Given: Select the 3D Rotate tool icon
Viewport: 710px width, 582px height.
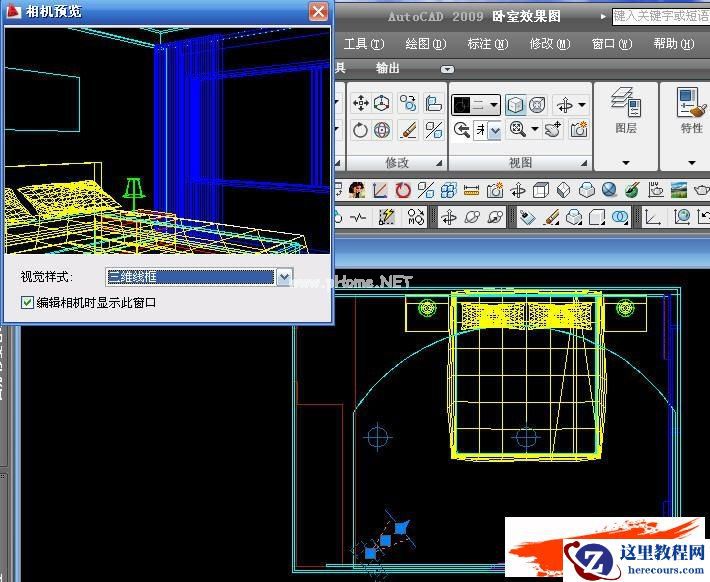Looking at the screenshot, I should (382, 130).
